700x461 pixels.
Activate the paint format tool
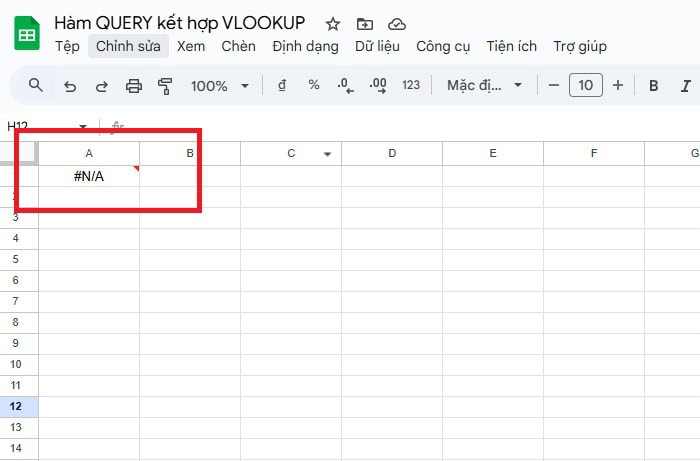pyautogui.click(x=166, y=86)
